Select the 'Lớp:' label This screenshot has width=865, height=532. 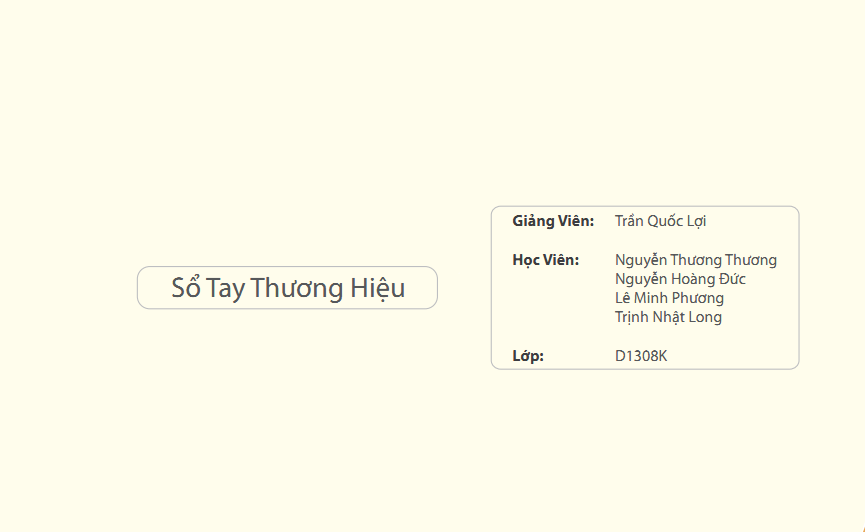[x=528, y=356]
